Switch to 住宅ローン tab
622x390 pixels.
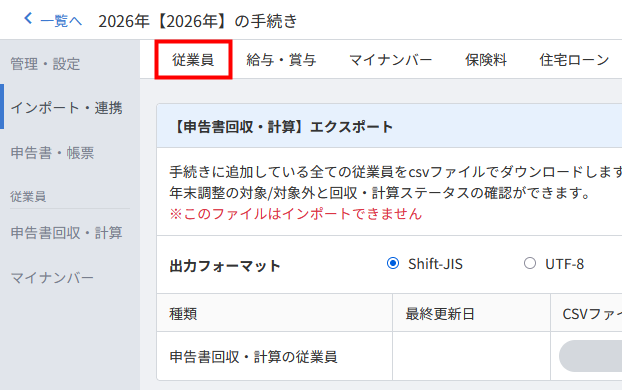click(x=574, y=60)
